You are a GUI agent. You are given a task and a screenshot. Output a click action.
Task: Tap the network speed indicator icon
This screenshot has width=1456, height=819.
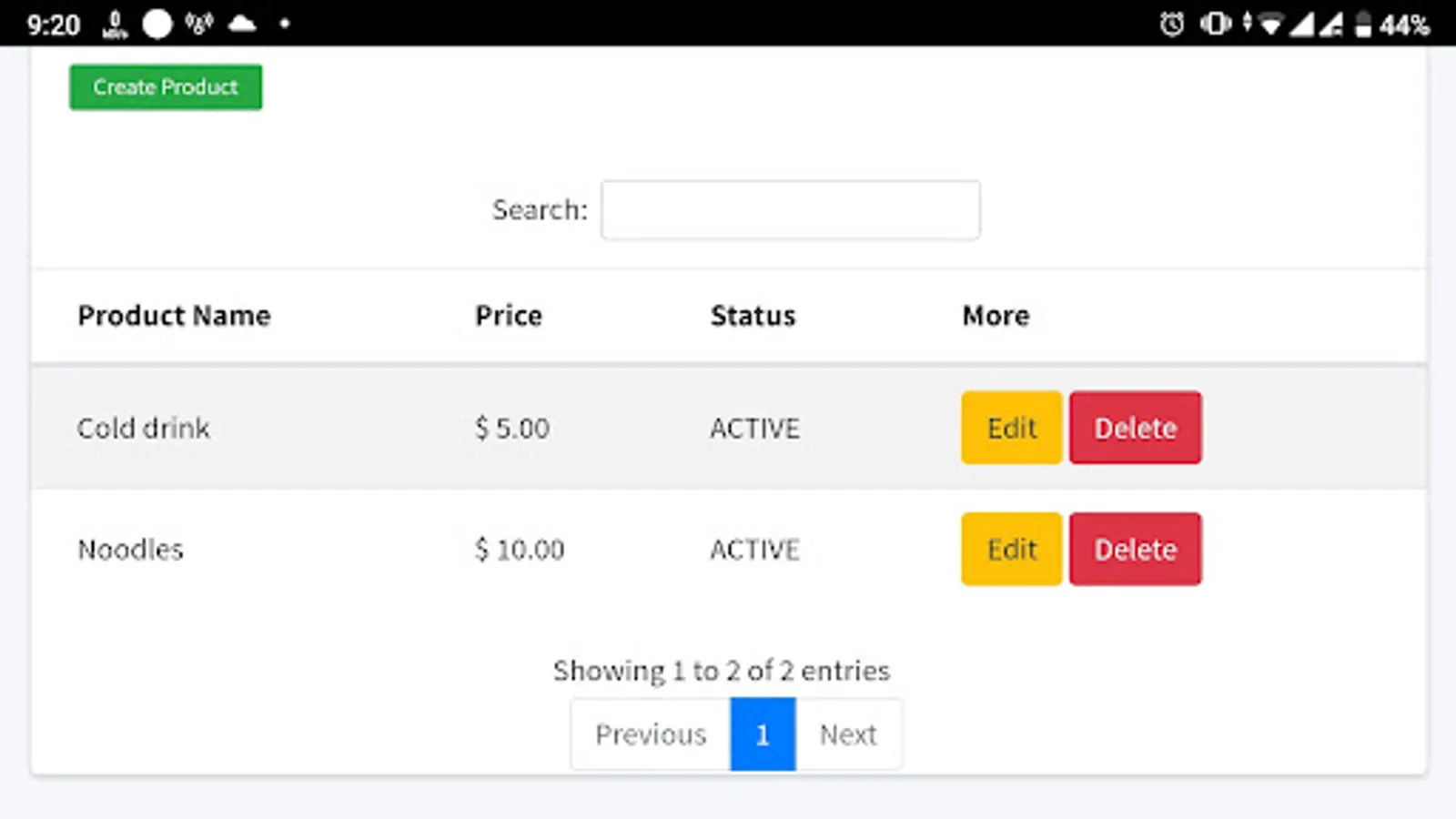click(x=116, y=24)
